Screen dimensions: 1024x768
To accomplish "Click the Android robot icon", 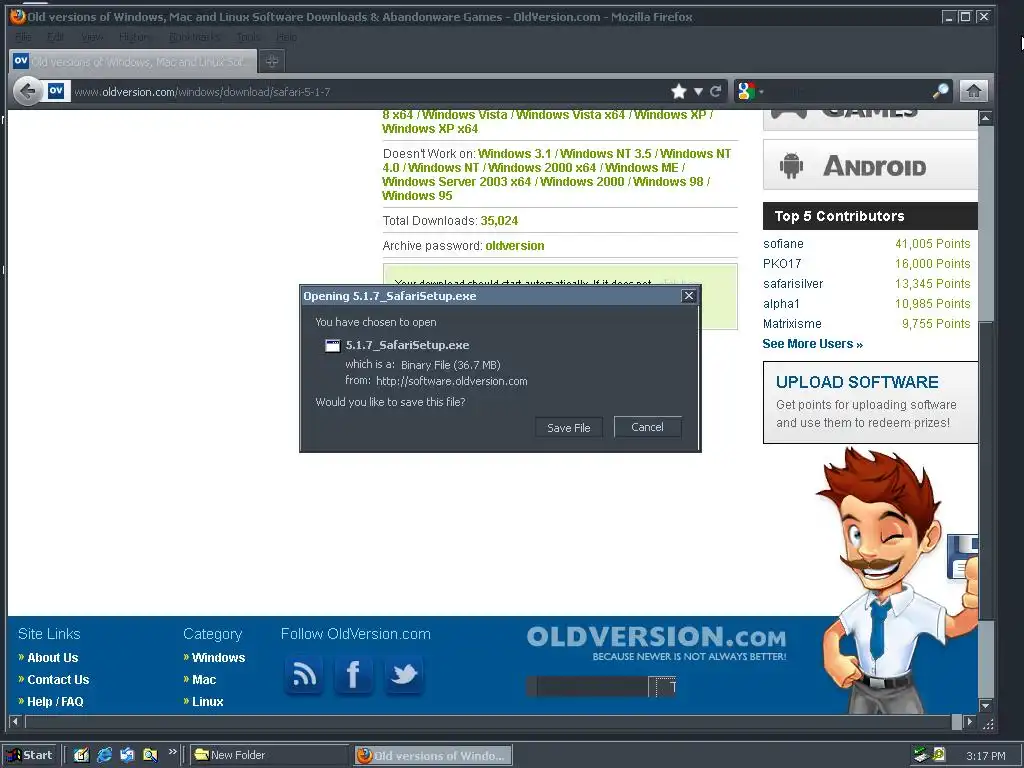I will coord(791,165).
